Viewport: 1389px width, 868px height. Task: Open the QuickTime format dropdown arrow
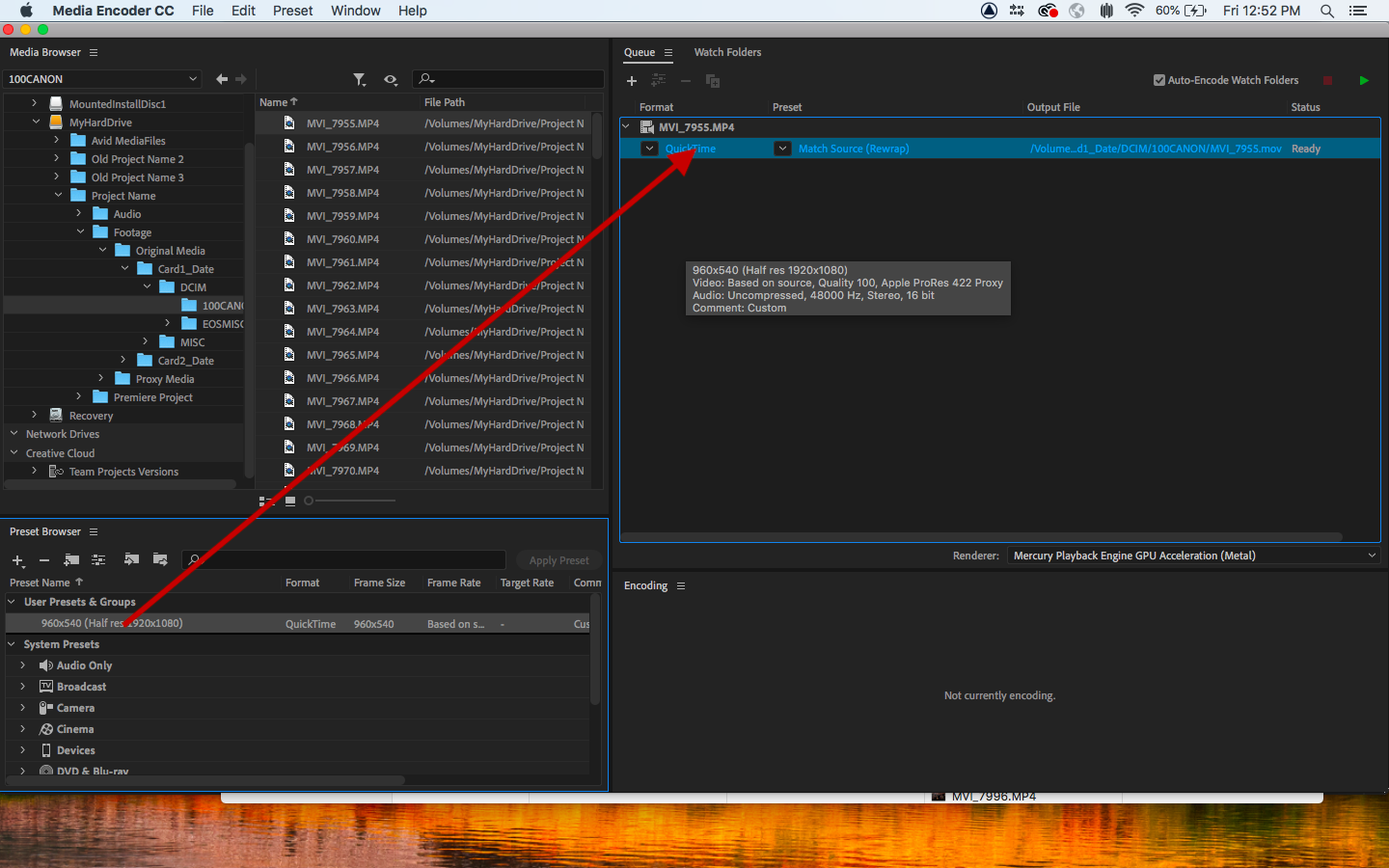point(650,149)
